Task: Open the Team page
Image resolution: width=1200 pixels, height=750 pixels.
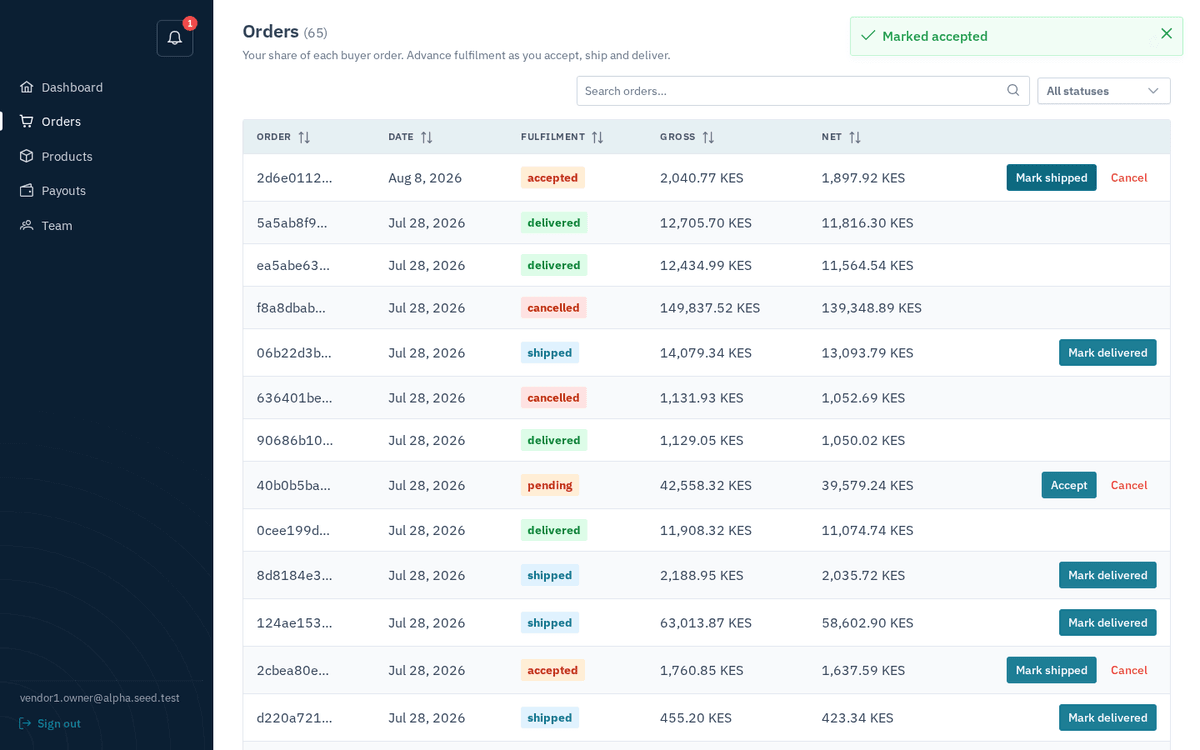Action: pyautogui.click(x=57, y=225)
